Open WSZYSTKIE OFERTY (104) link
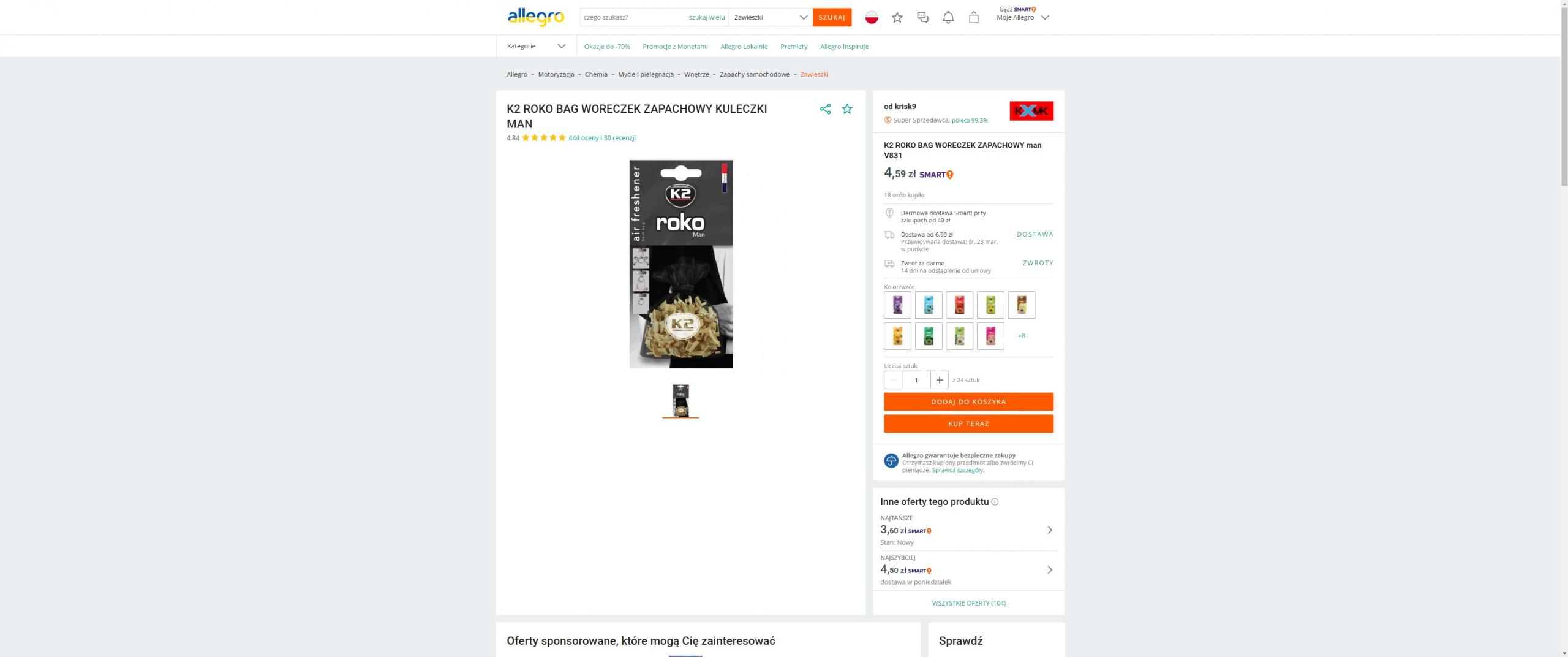Viewport: 1568px width, 657px height. [968, 603]
